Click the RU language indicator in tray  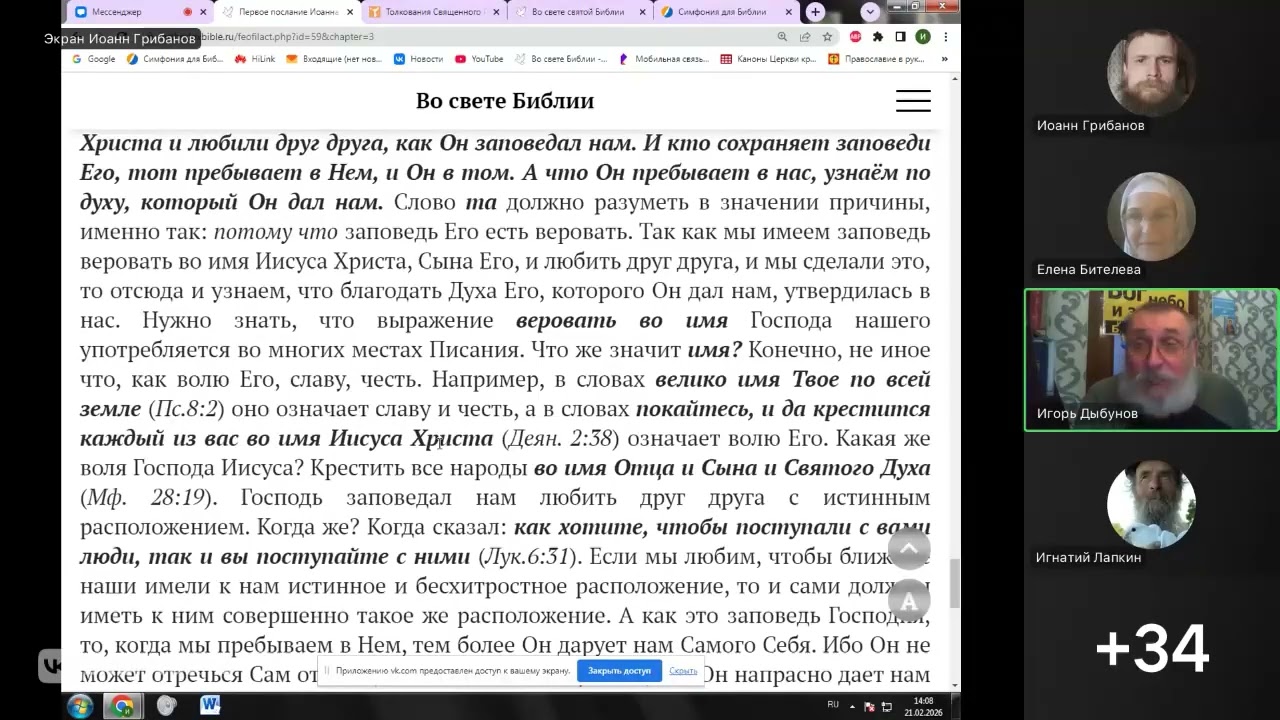coord(833,705)
